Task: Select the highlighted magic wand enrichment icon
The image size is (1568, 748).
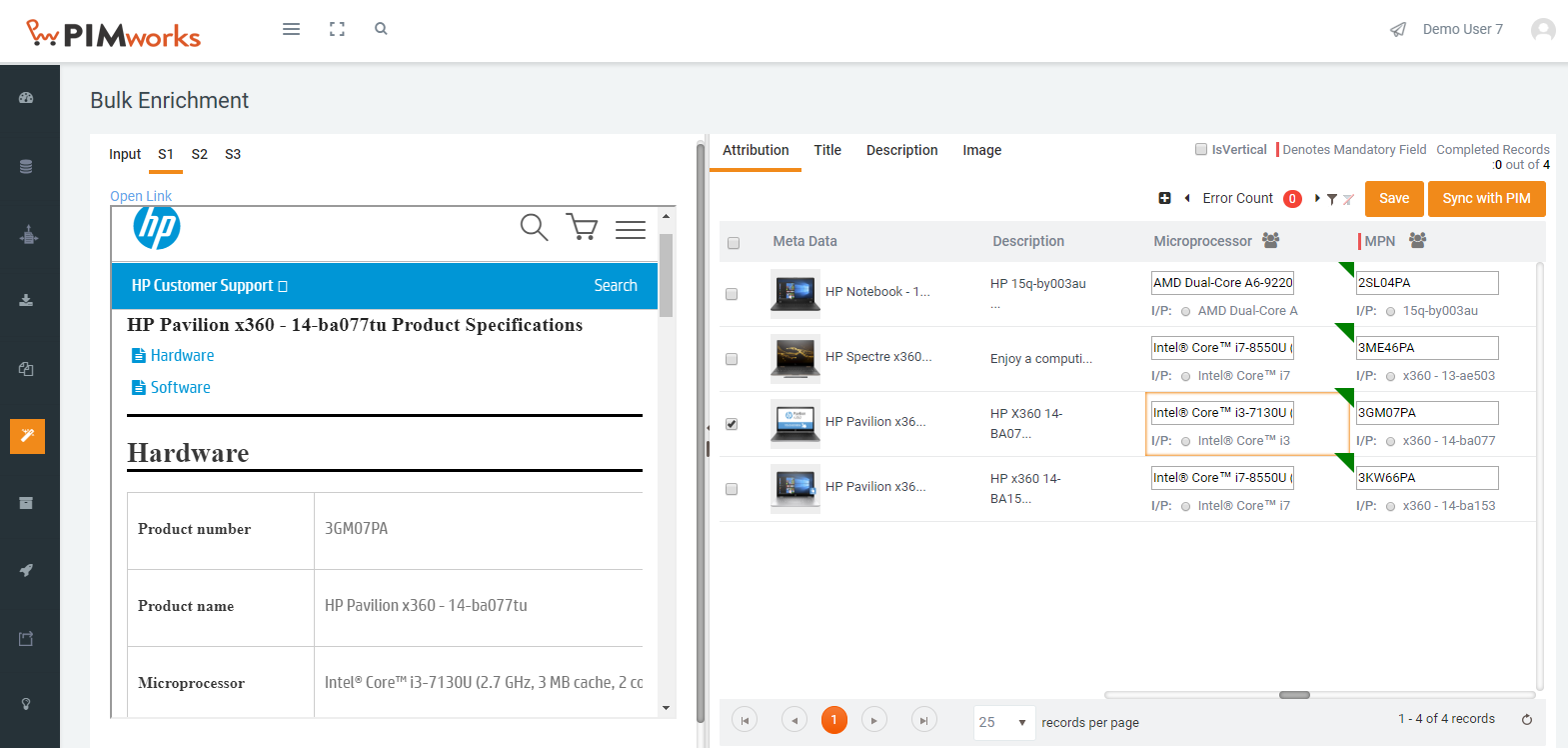Action: (x=27, y=436)
